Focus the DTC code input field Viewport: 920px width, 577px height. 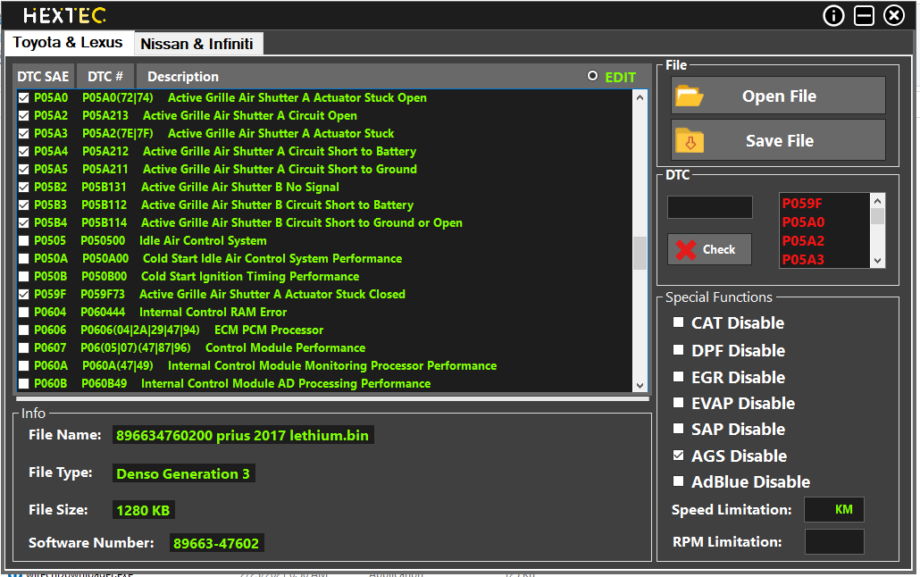[710, 208]
